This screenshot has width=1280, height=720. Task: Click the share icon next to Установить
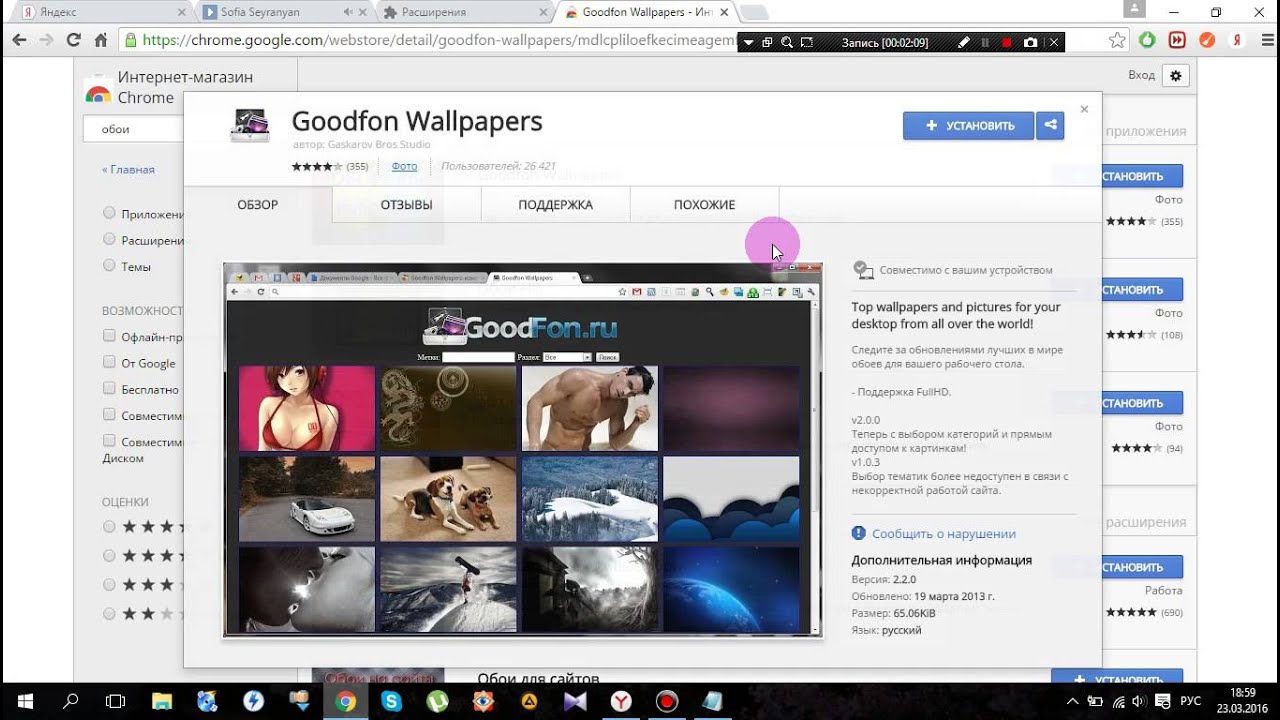click(1050, 125)
